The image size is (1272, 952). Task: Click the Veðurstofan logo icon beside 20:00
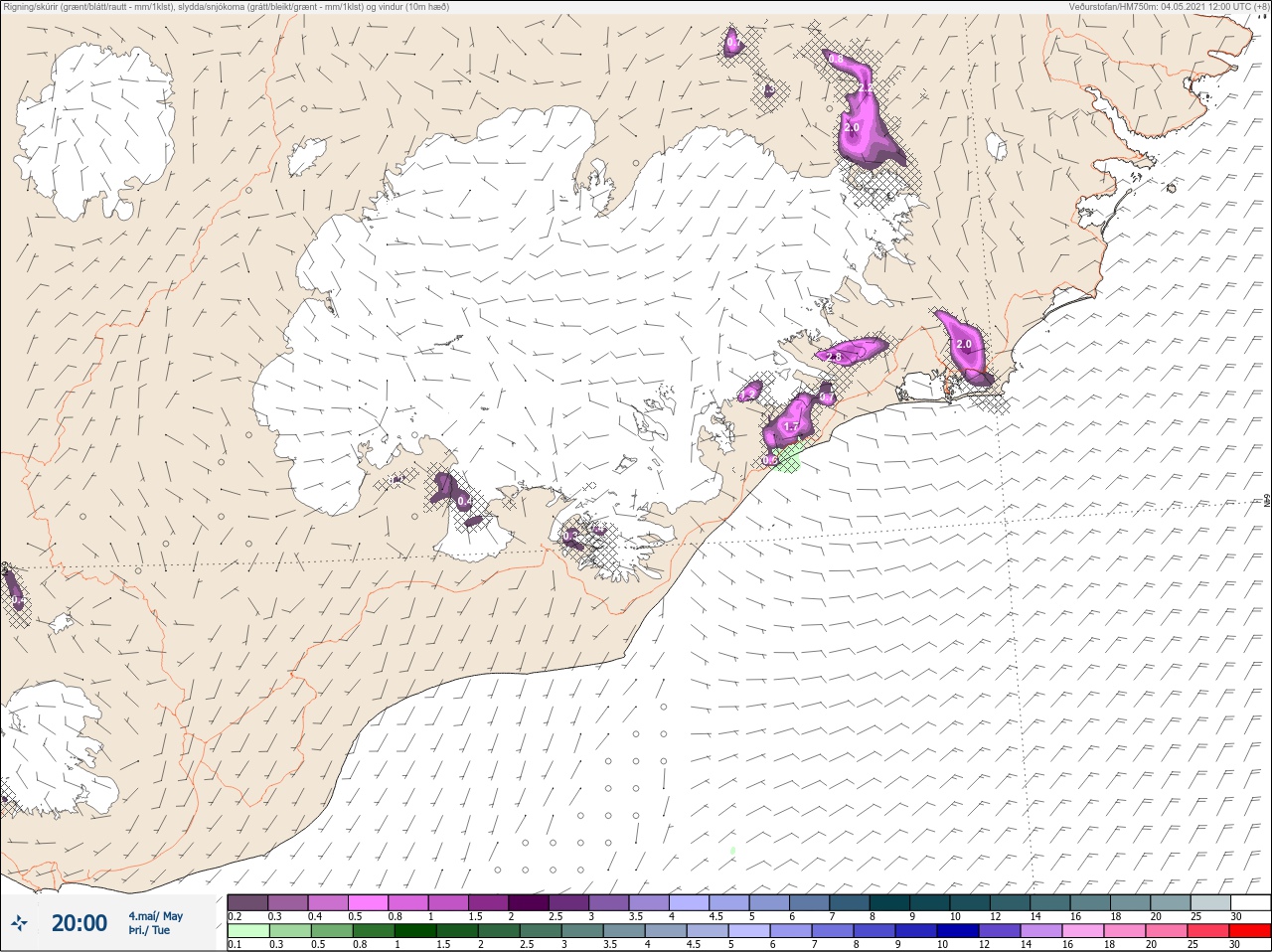tap(19, 923)
